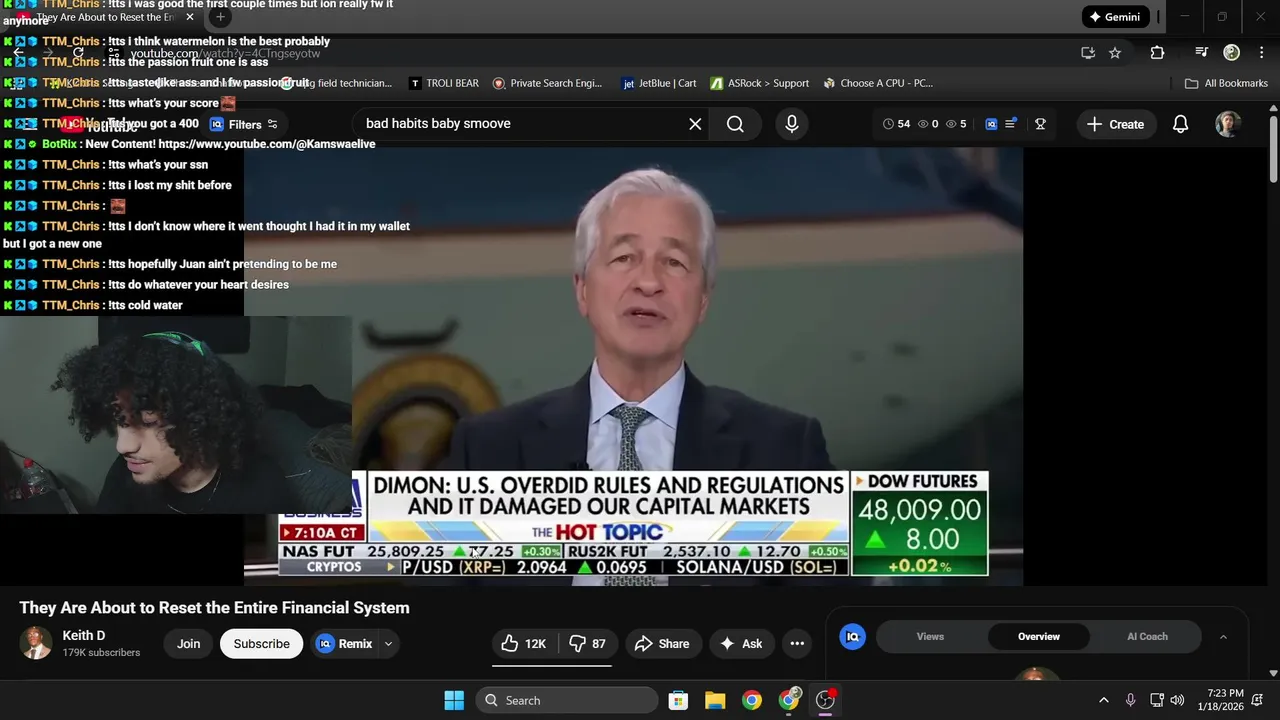Open the Choose A CPU bookmark
1280x720 pixels.
pos(877,83)
